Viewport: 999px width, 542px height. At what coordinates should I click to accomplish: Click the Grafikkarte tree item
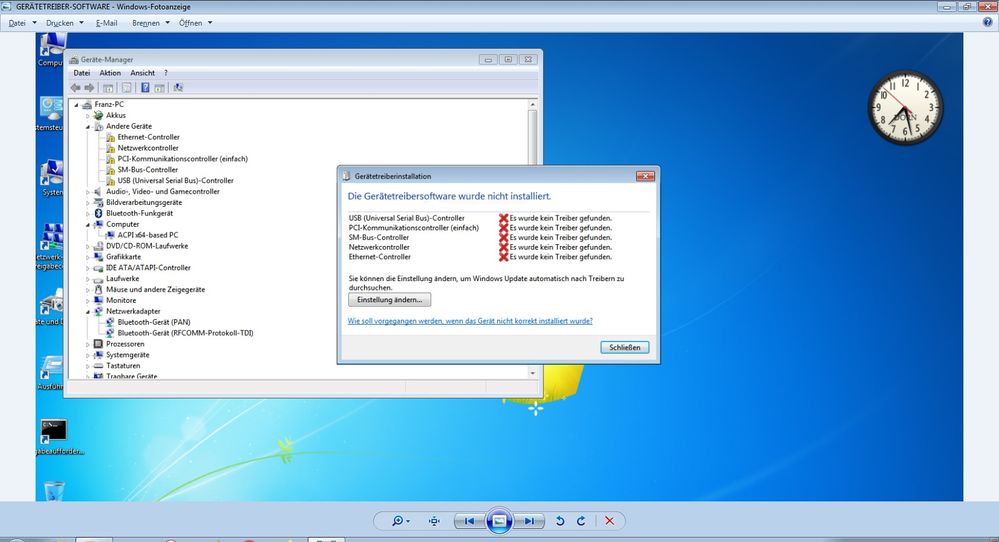(x=124, y=257)
